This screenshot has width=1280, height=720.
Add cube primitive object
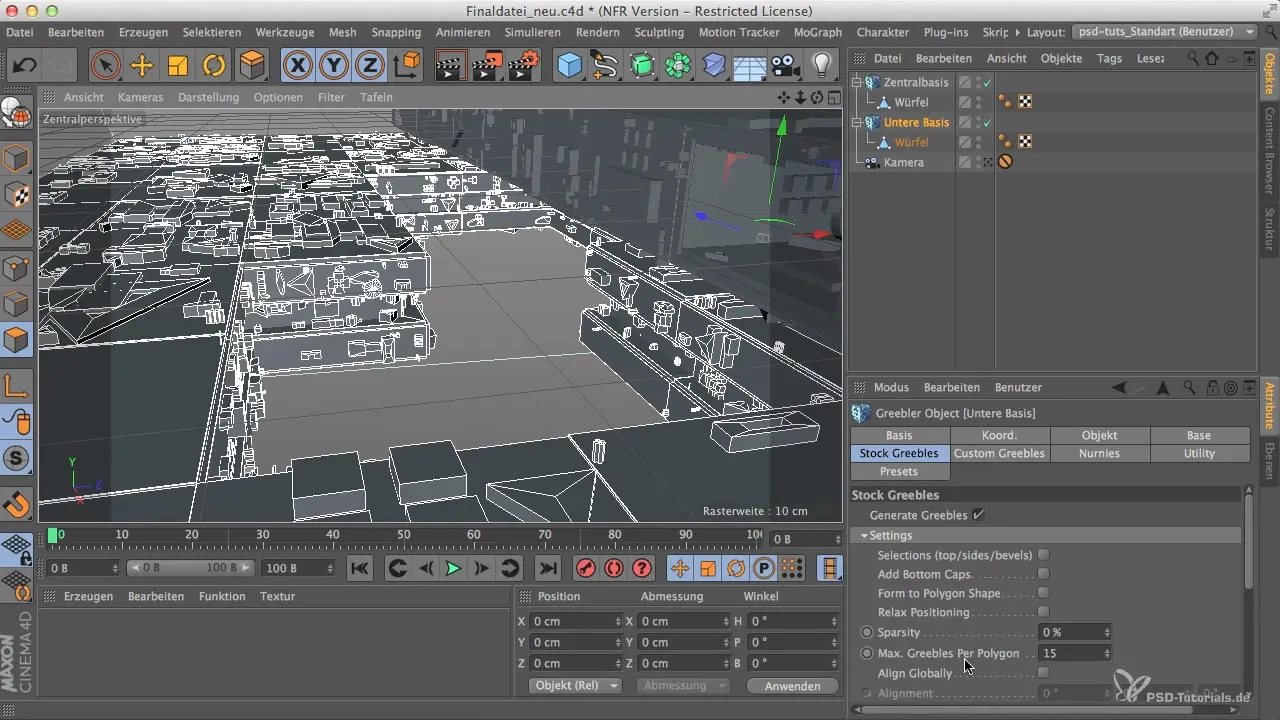(570, 66)
